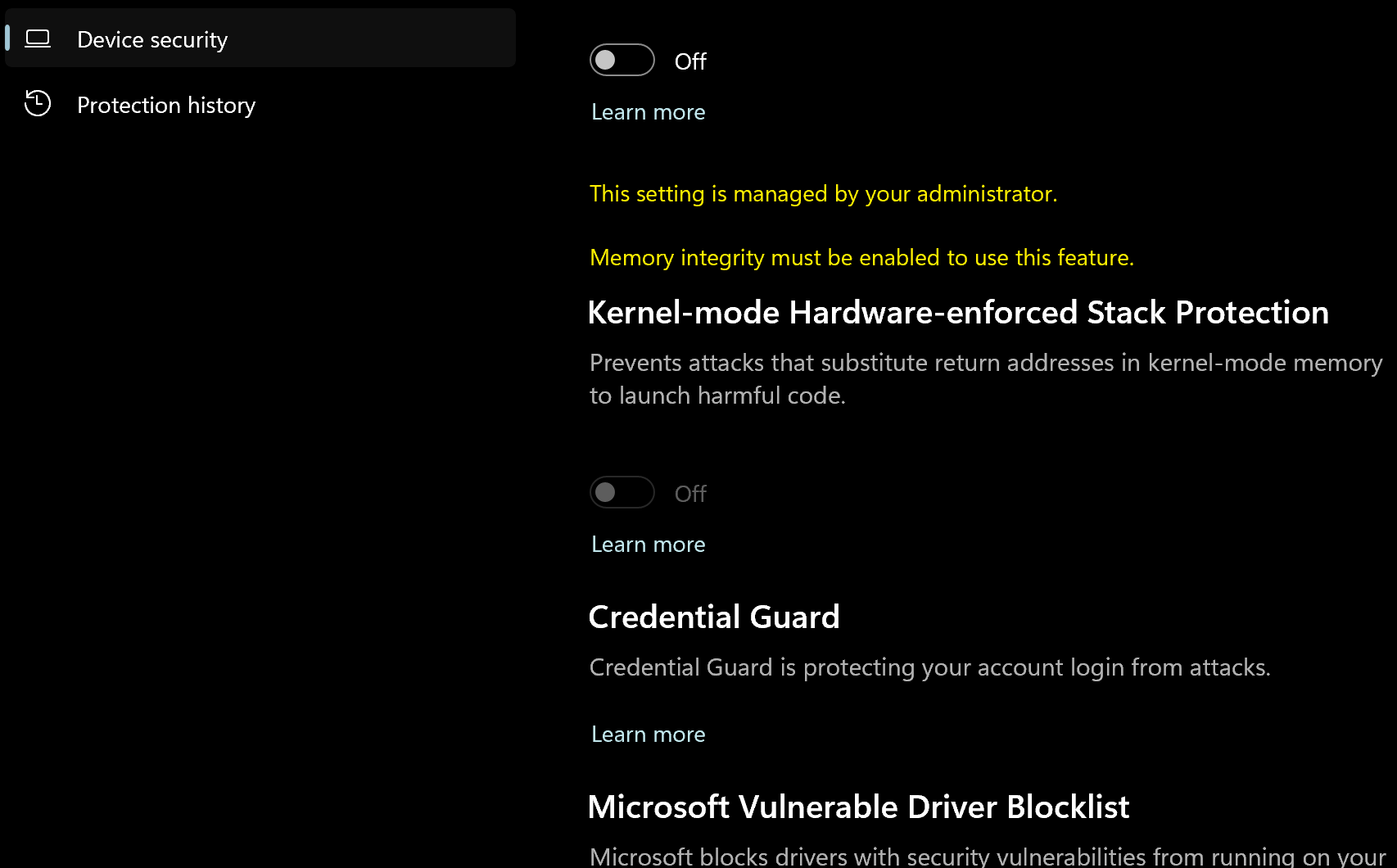Click the Kernel-mode Hardware-enforced Stack Protection heading
1397x868 pixels.
click(958, 313)
